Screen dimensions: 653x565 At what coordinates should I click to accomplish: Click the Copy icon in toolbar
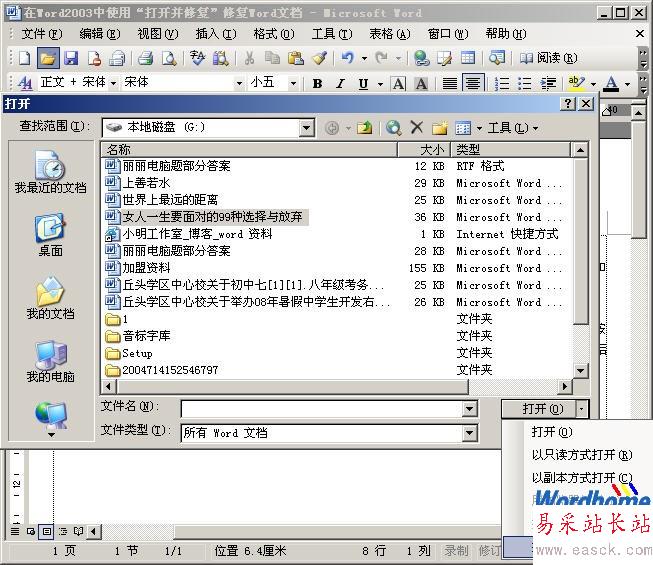tap(272, 58)
